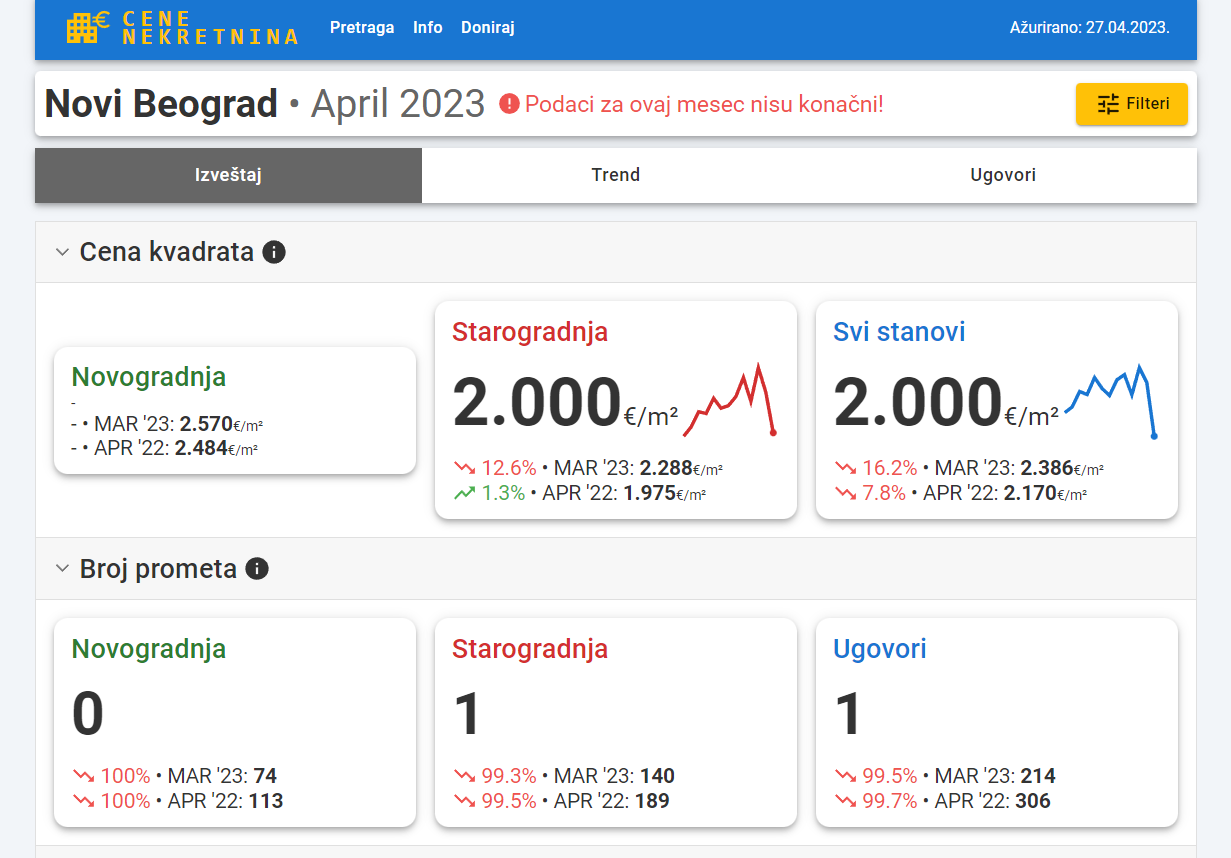Viewport: 1231px width, 858px height.
Task: Collapse the Broj prometa section chevron
Action: coord(62,569)
